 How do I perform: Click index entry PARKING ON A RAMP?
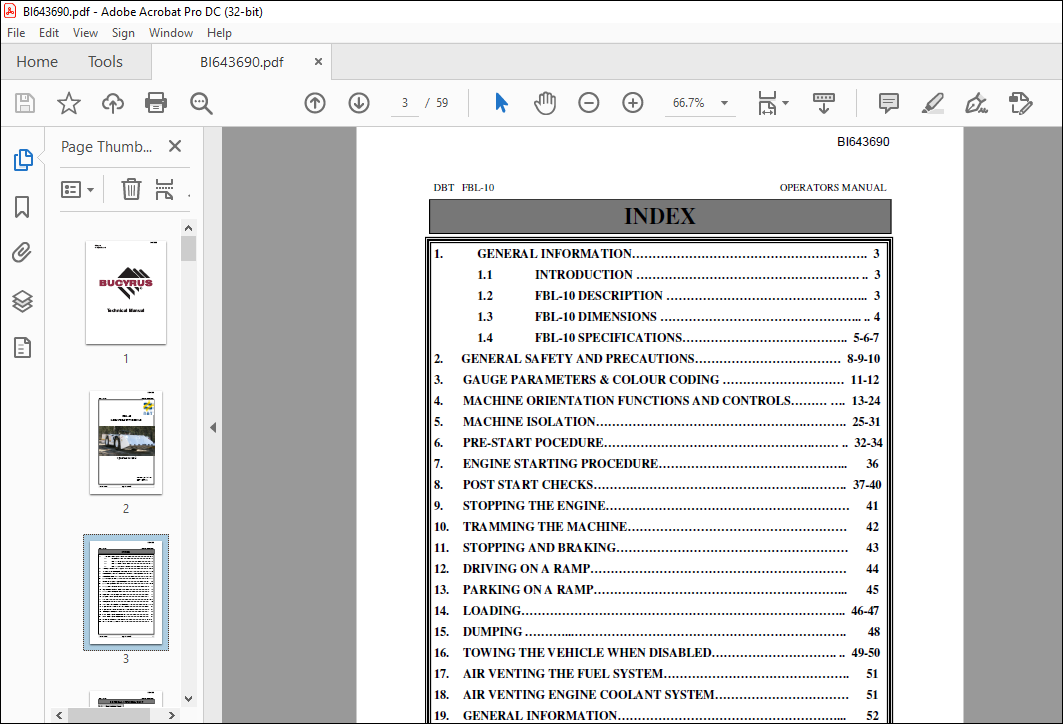[529, 590]
